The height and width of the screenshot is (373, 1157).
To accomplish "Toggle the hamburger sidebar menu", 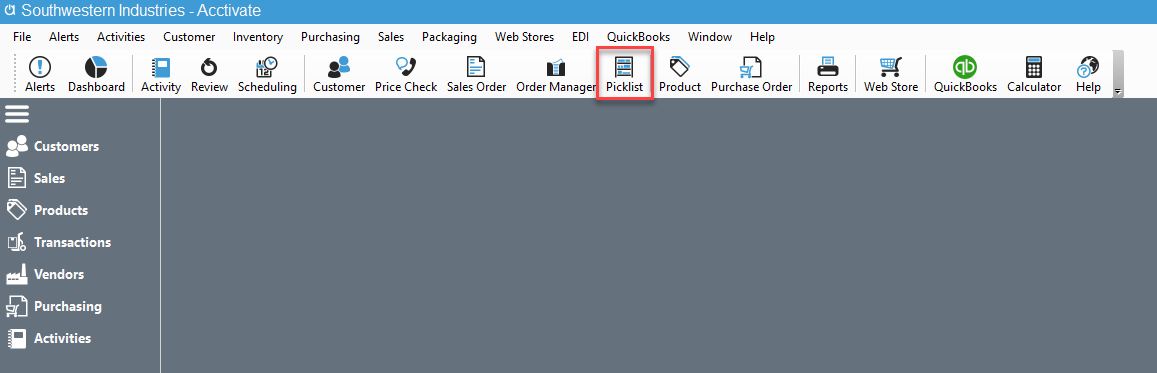I will coord(17,114).
